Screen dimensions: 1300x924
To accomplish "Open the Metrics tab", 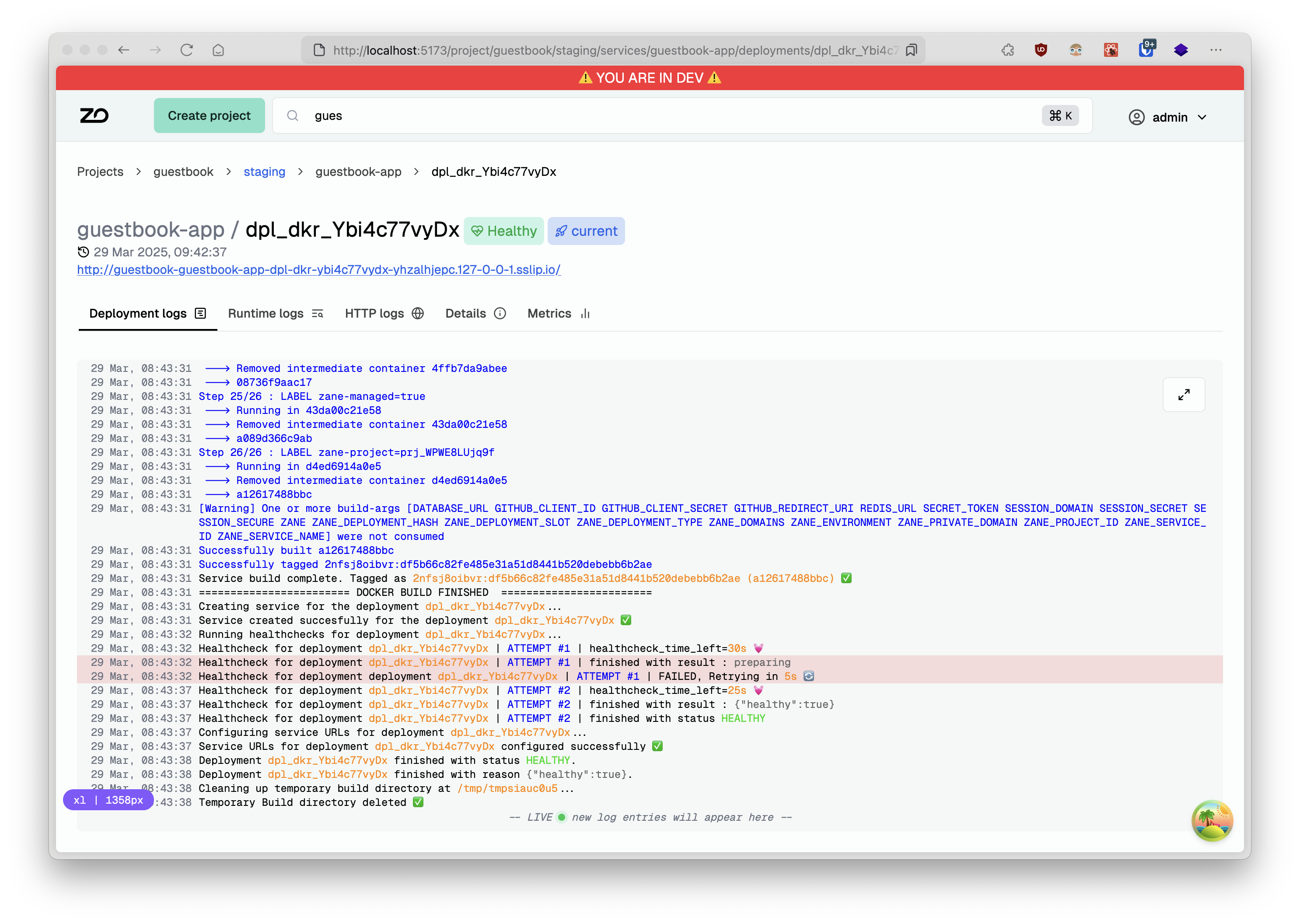I will [558, 314].
